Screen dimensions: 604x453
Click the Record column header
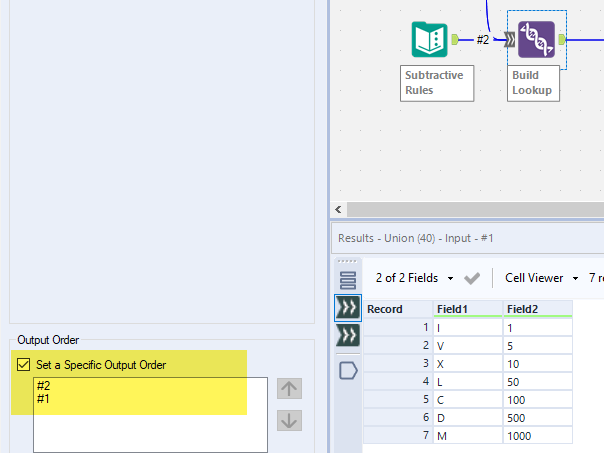tap(398, 309)
